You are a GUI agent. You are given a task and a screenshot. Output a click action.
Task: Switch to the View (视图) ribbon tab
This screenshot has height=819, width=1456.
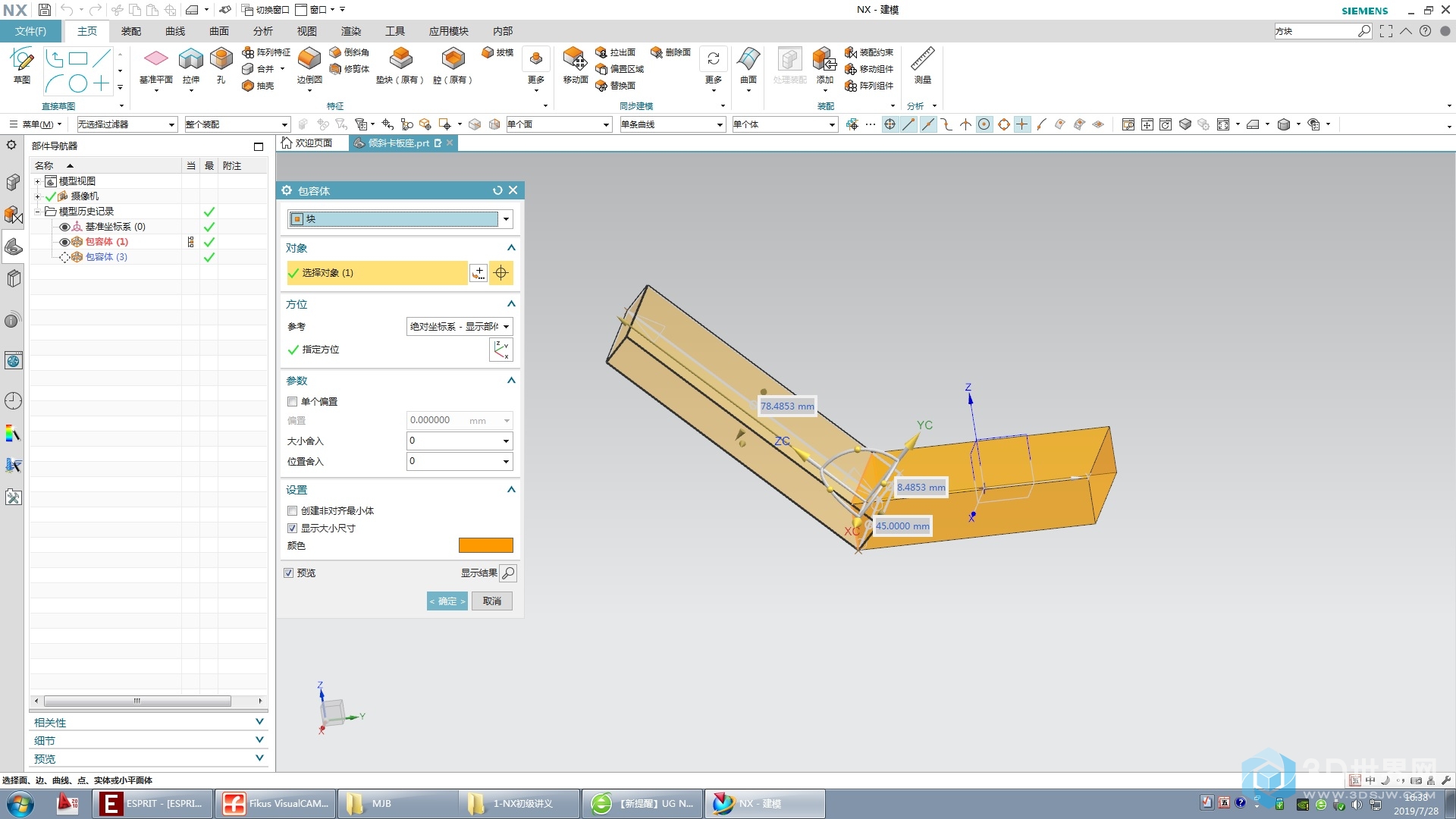pyautogui.click(x=307, y=31)
